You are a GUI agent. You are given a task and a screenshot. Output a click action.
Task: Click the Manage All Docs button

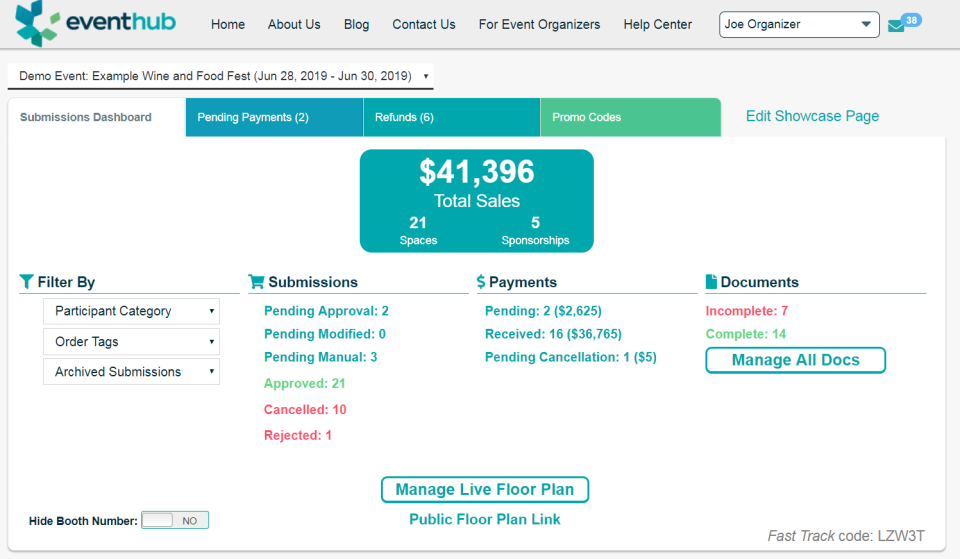coord(795,360)
